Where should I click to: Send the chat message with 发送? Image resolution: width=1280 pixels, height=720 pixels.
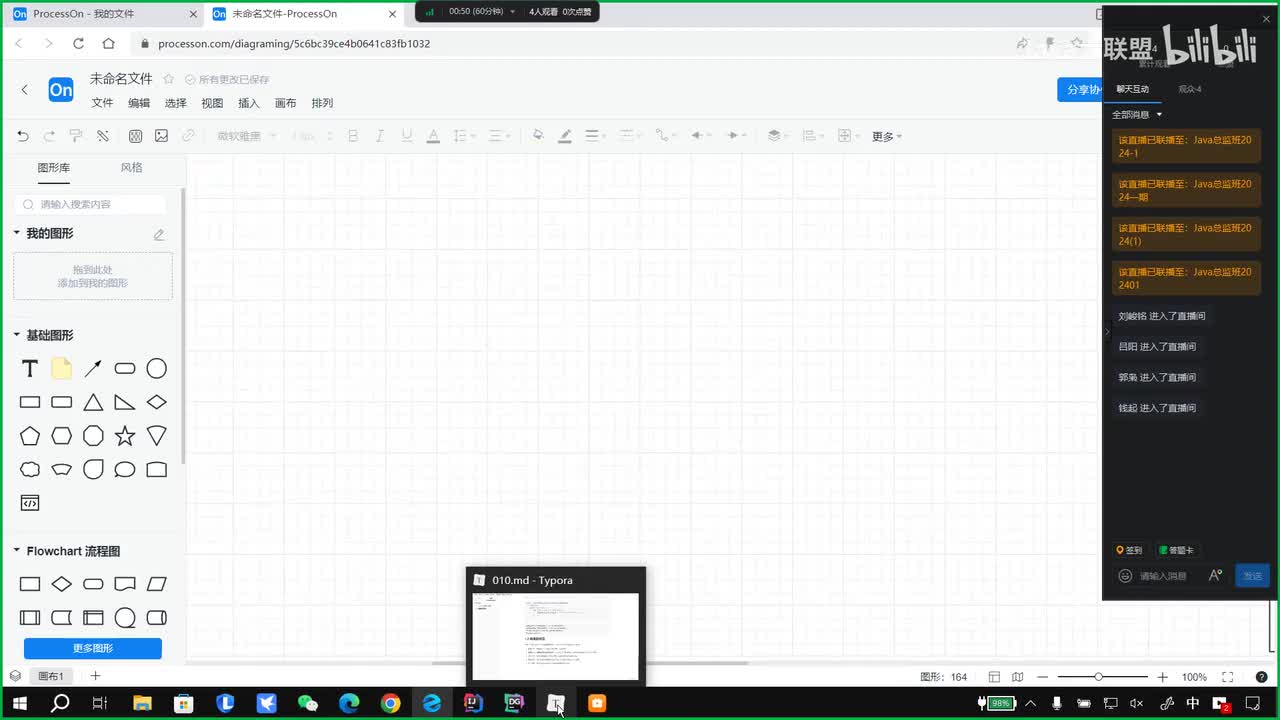1253,576
